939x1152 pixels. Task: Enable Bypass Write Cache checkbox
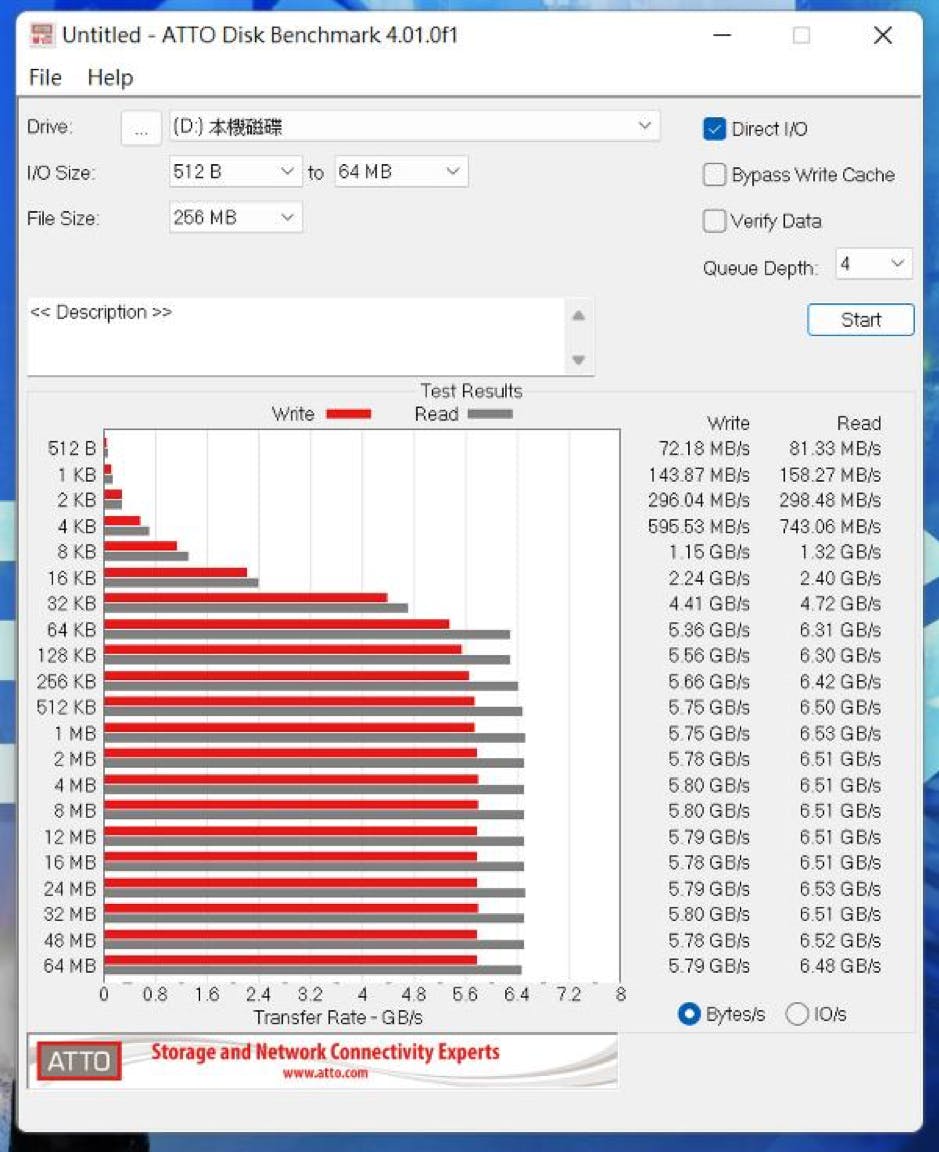click(x=714, y=175)
